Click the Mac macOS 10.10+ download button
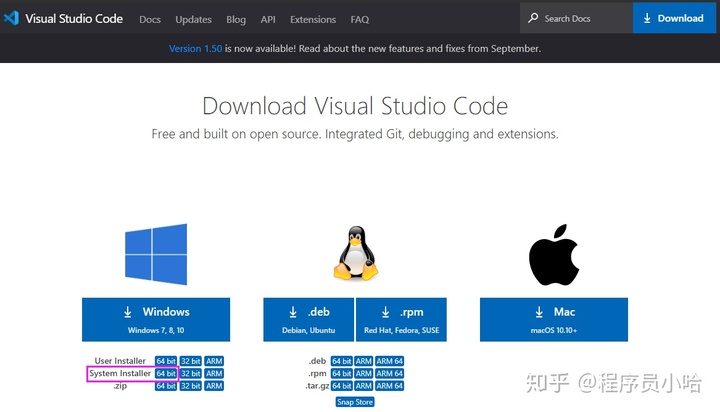This screenshot has height=412, width=720. (554, 319)
